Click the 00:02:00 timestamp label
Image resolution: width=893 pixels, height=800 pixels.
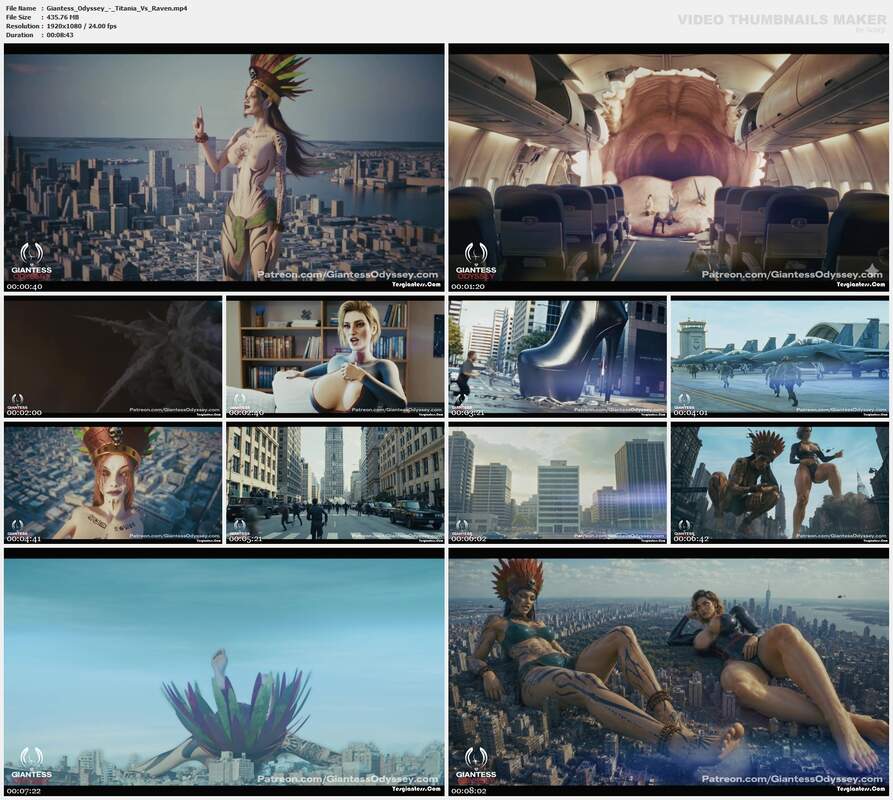[x=24, y=413]
